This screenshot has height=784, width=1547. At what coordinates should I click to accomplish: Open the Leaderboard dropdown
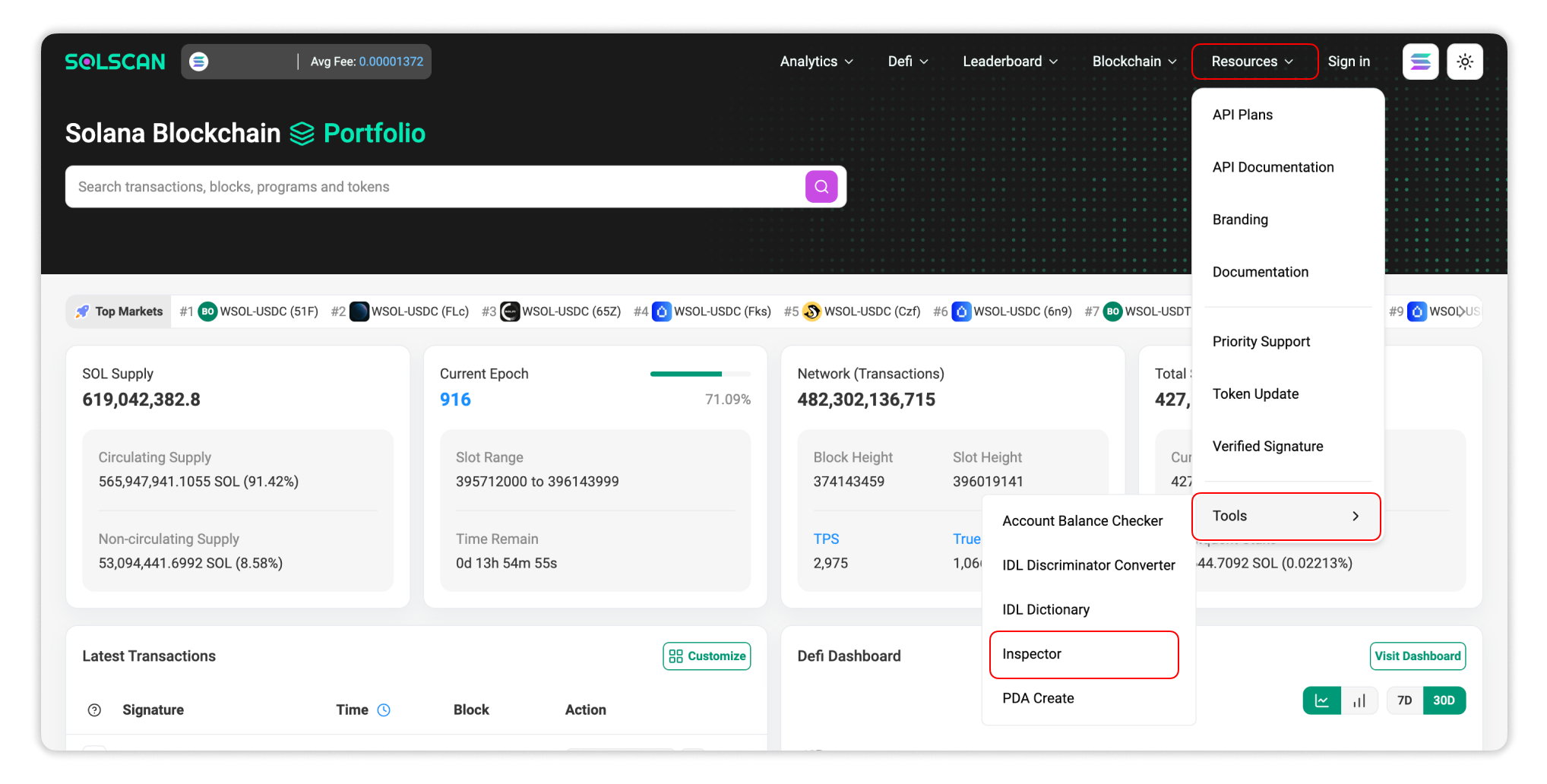pos(1010,62)
